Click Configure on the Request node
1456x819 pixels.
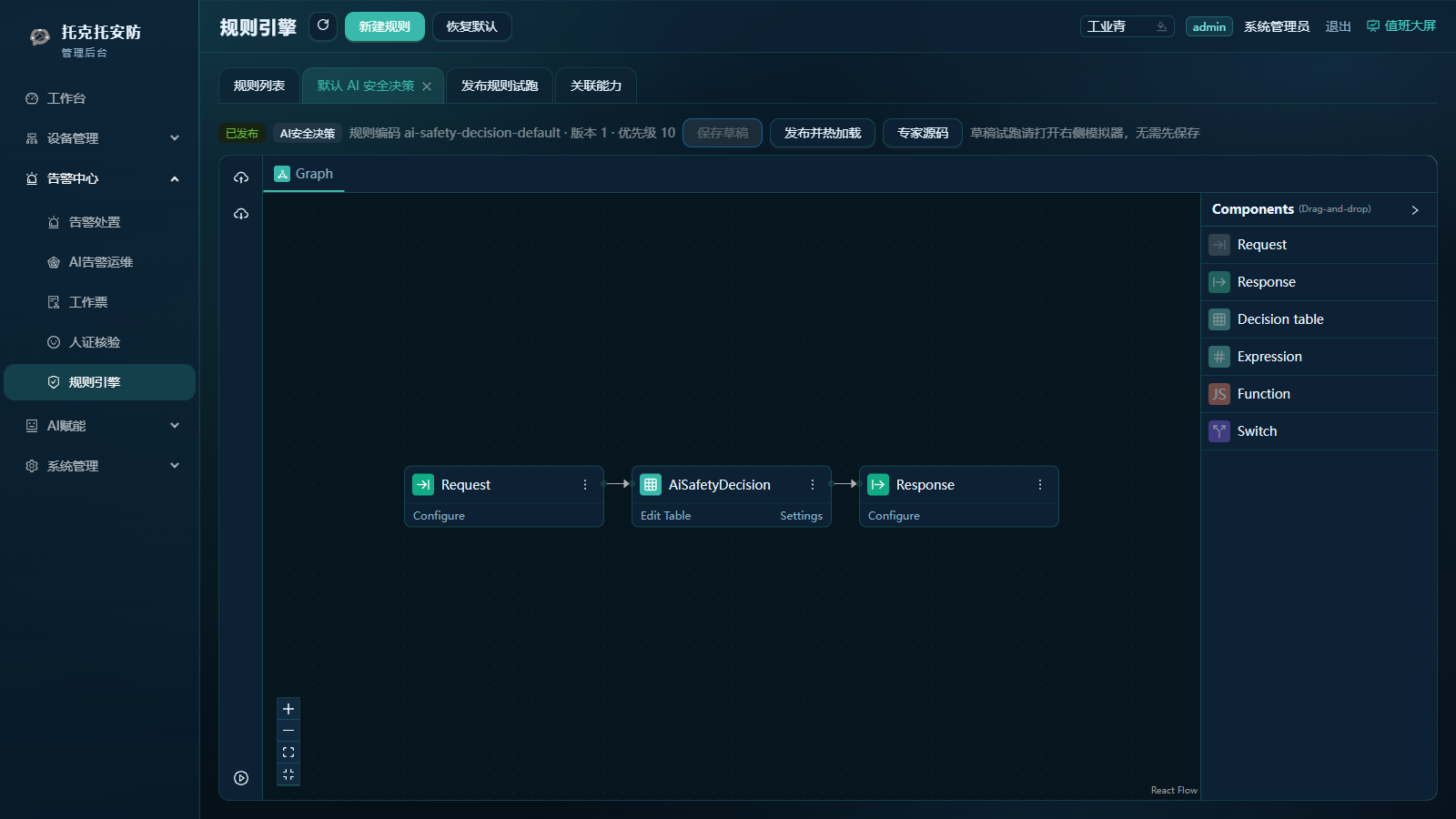pyautogui.click(x=439, y=515)
